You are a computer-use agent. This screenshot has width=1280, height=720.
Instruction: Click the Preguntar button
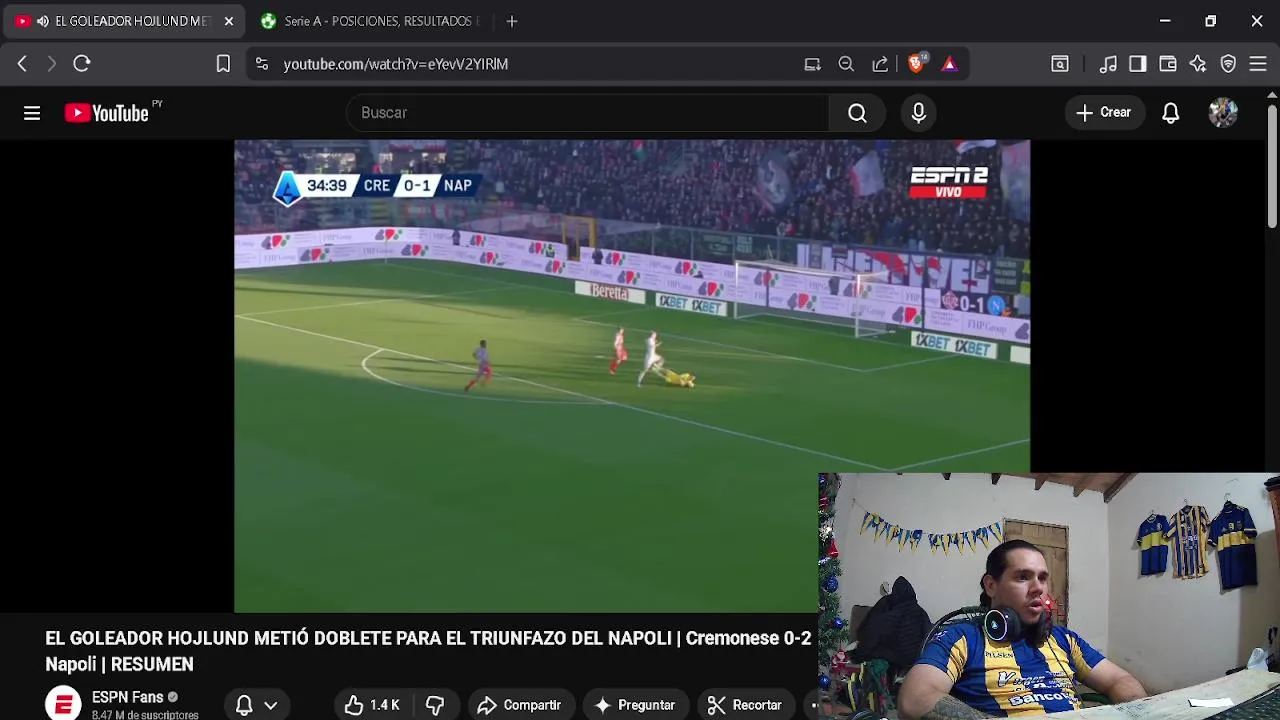click(635, 705)
